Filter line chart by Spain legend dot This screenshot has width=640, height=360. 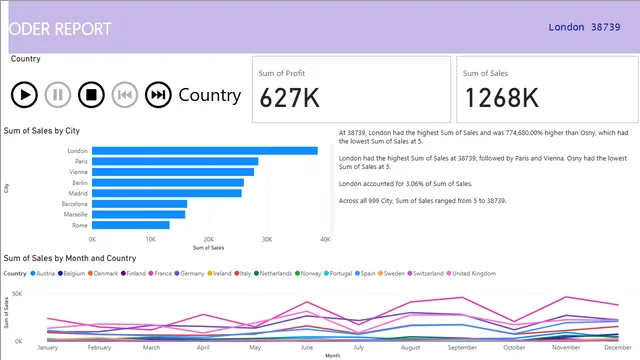(x=357, y=273)
